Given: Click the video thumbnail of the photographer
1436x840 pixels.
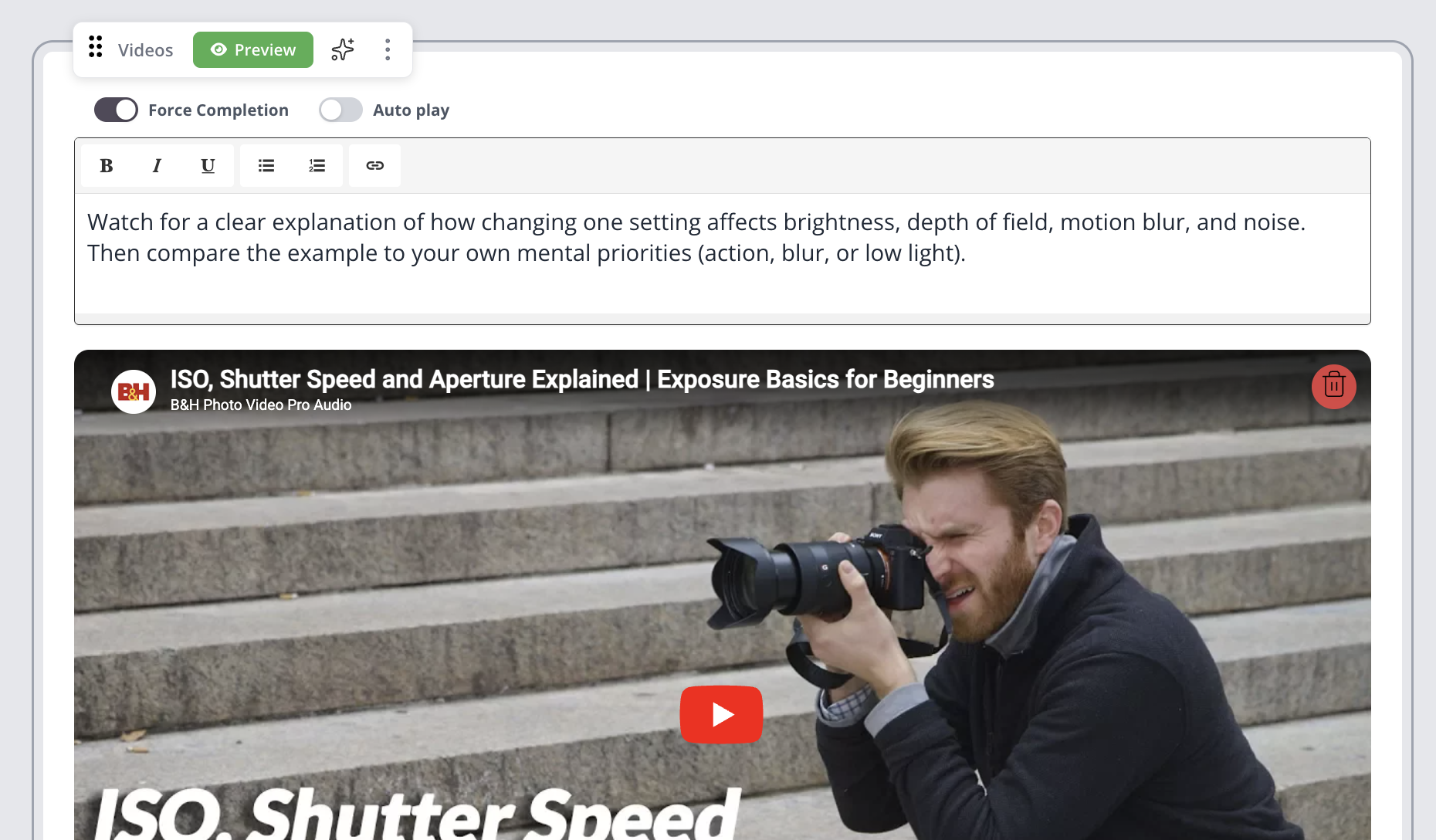Looking at the screenshot, I should tap(723, 594).
